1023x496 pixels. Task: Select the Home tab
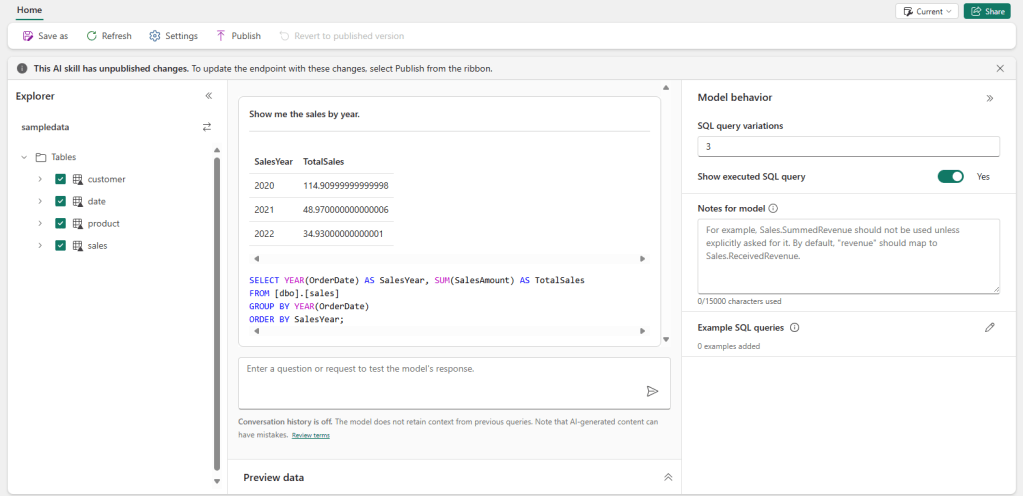29,8
